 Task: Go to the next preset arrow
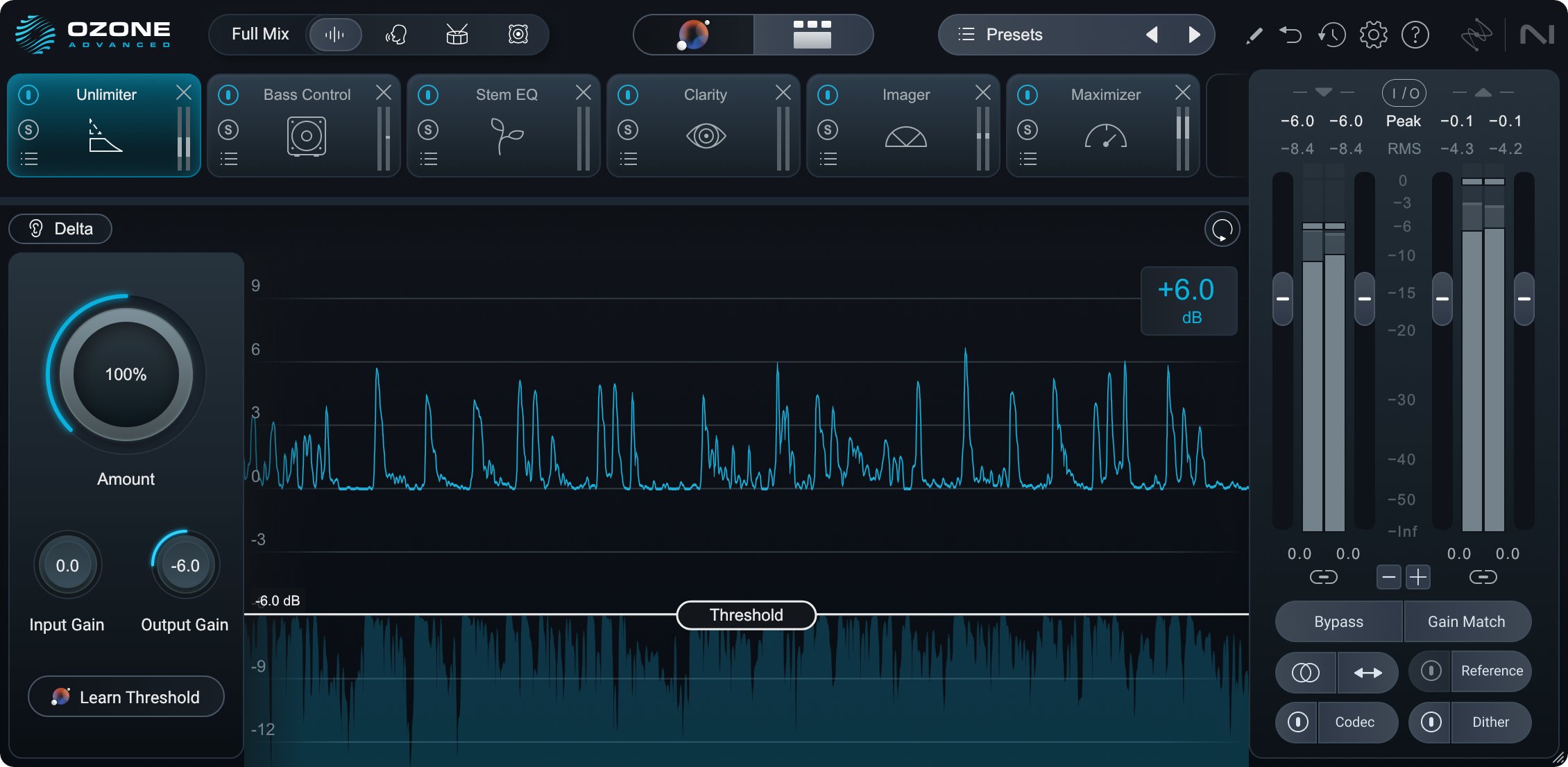point(1194,34)
